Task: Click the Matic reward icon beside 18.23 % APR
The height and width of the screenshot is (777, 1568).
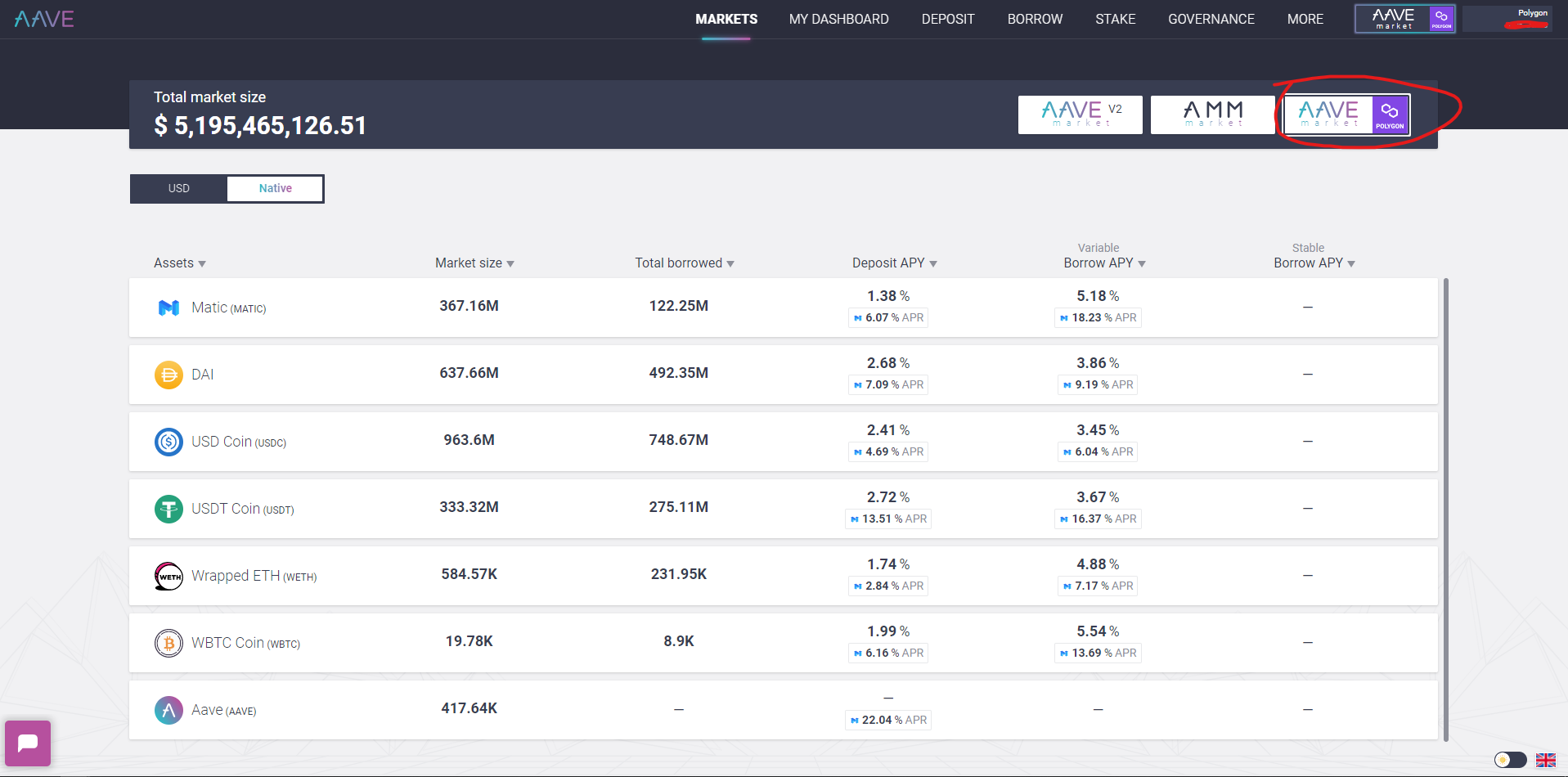Action: tap(1063, 318)
